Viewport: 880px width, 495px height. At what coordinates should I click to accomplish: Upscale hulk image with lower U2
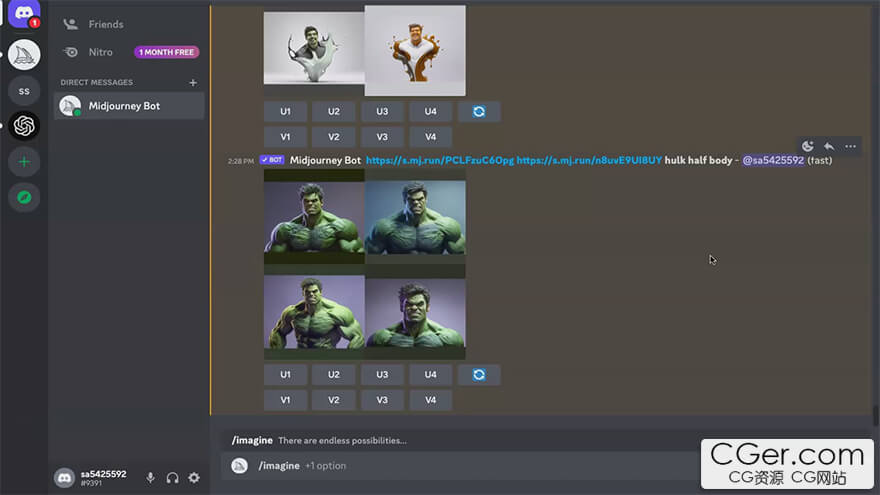(334, 375)
